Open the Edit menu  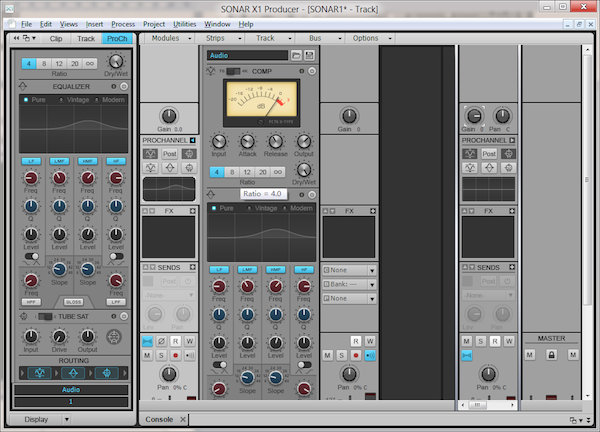click(46, 24)
